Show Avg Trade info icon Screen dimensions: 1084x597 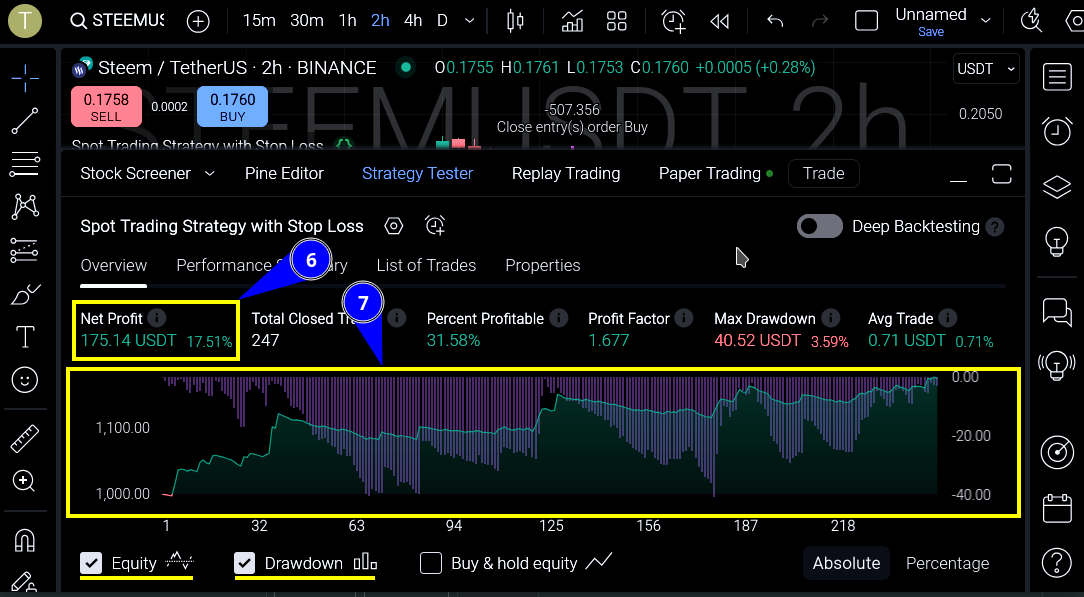948,319
